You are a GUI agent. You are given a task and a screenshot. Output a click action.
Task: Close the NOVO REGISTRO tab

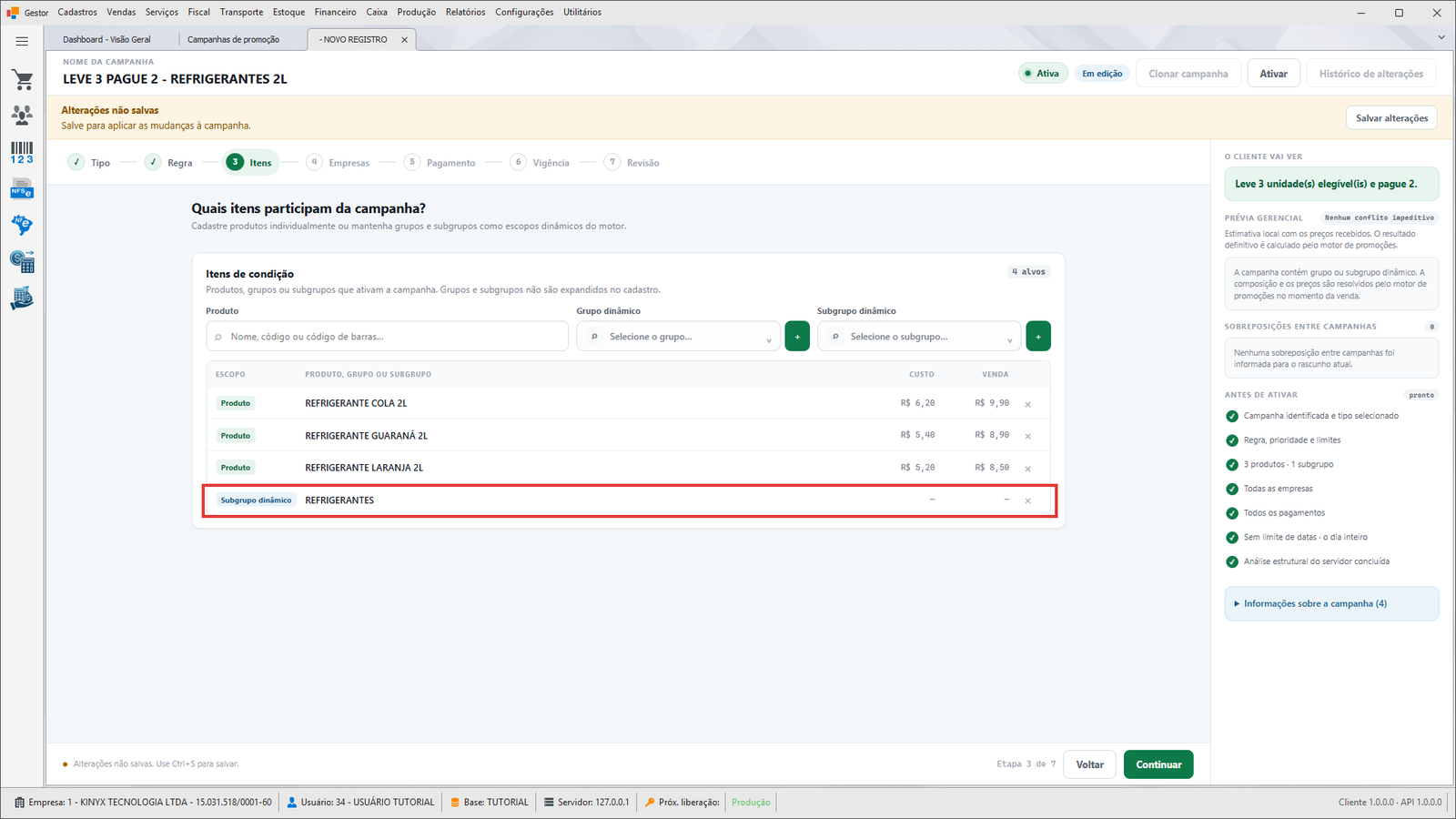pyautogui.click(x=405, y=40)
